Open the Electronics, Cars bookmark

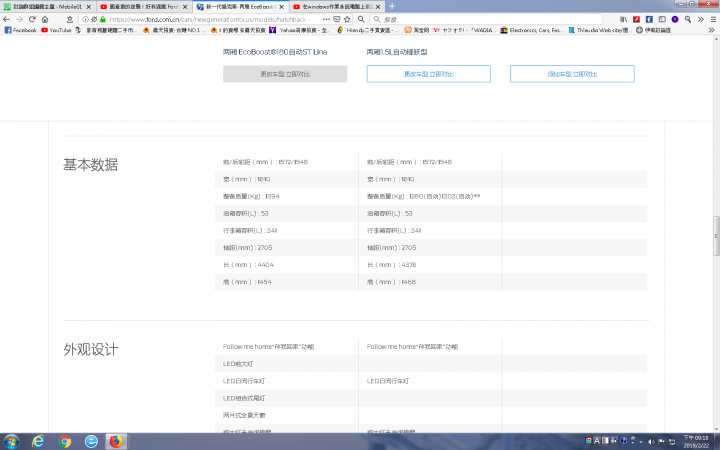pyautogui.click(x=532, y=30)
